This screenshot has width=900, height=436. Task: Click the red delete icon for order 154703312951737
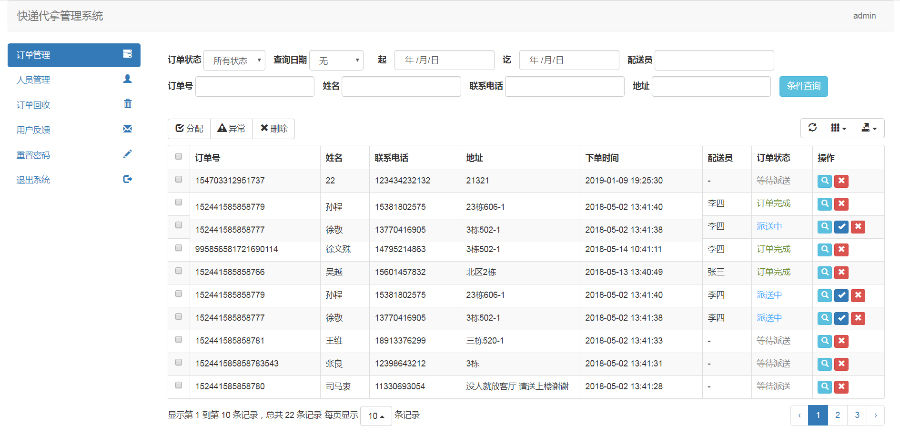point(841,180)
